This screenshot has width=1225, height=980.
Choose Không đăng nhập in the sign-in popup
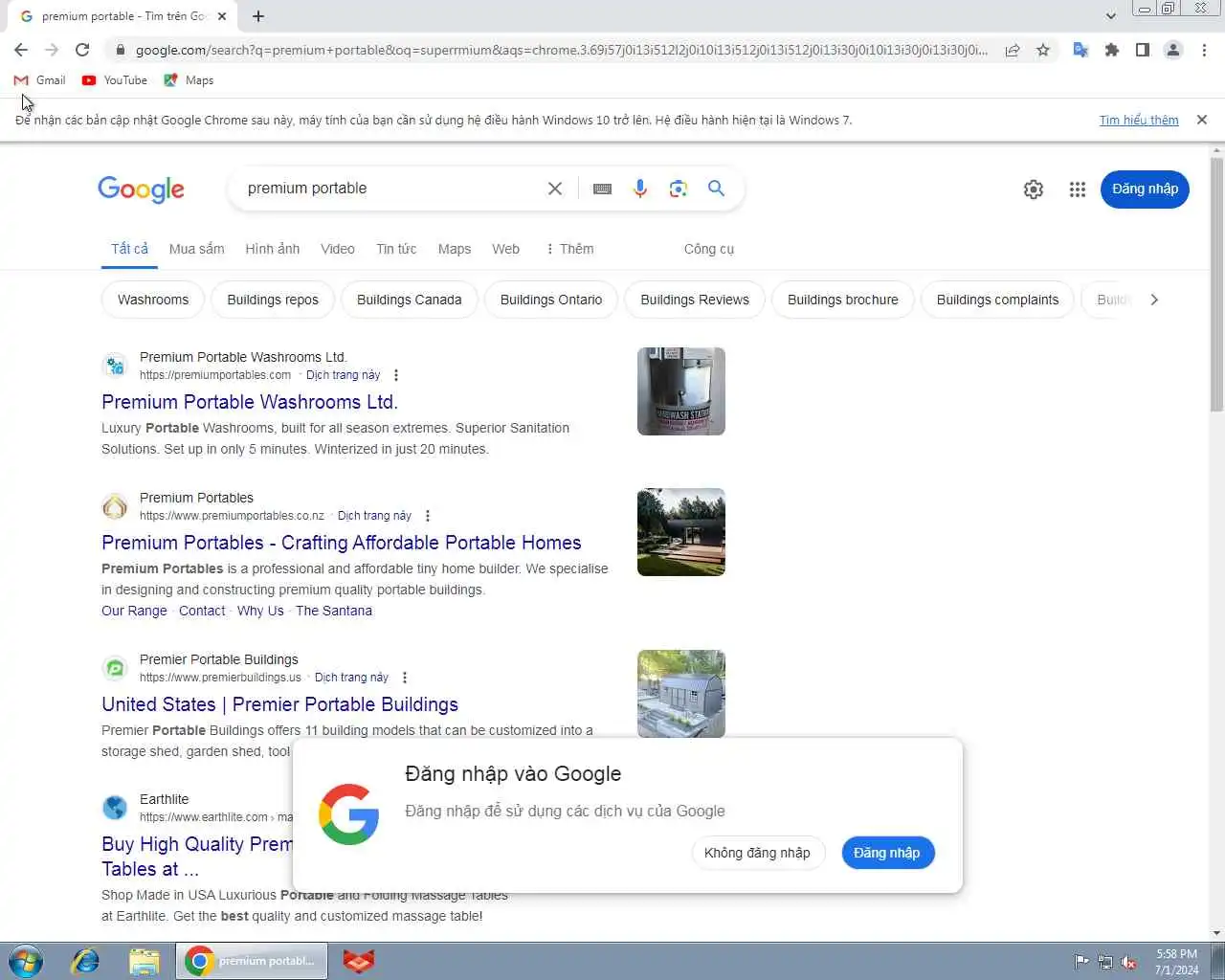757,853
